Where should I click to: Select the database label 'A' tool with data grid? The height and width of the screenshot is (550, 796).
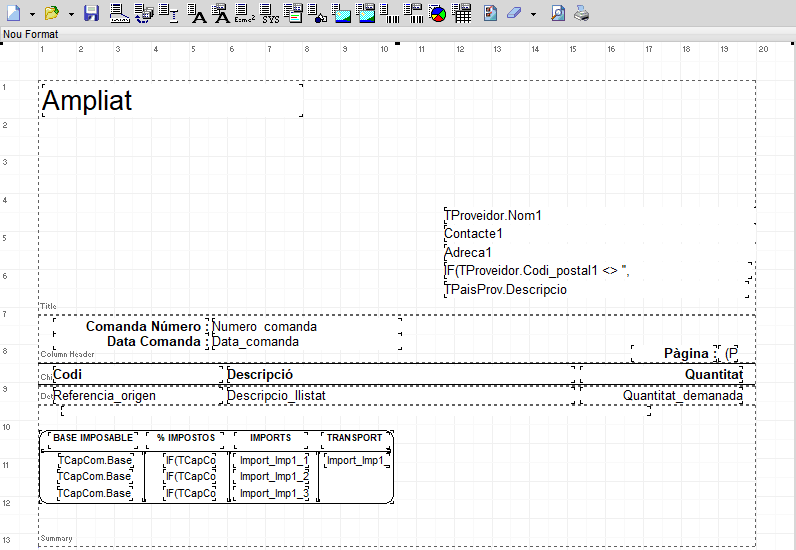point(221,13)
